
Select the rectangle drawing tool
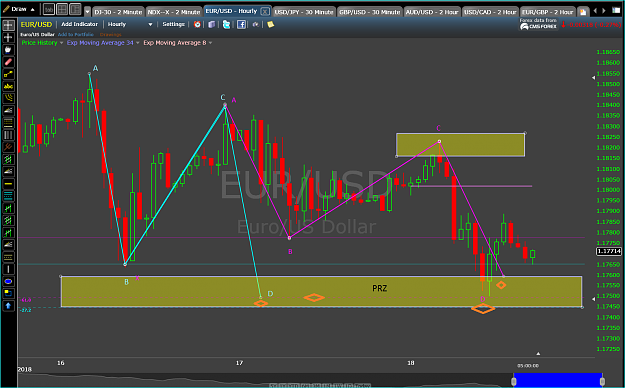click(8, 293)
